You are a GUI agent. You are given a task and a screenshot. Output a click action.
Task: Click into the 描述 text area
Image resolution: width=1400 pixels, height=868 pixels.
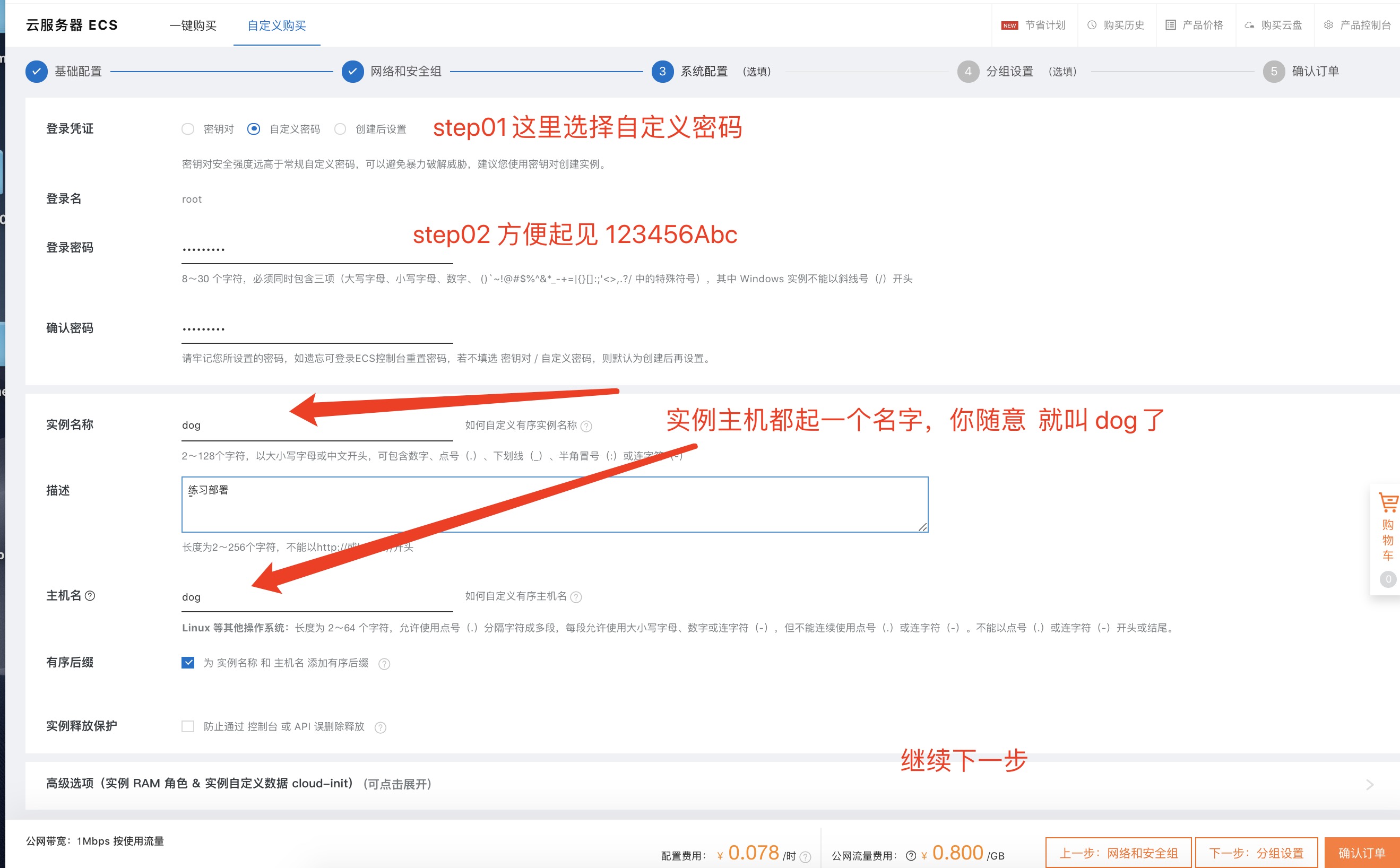pos(554,504)
